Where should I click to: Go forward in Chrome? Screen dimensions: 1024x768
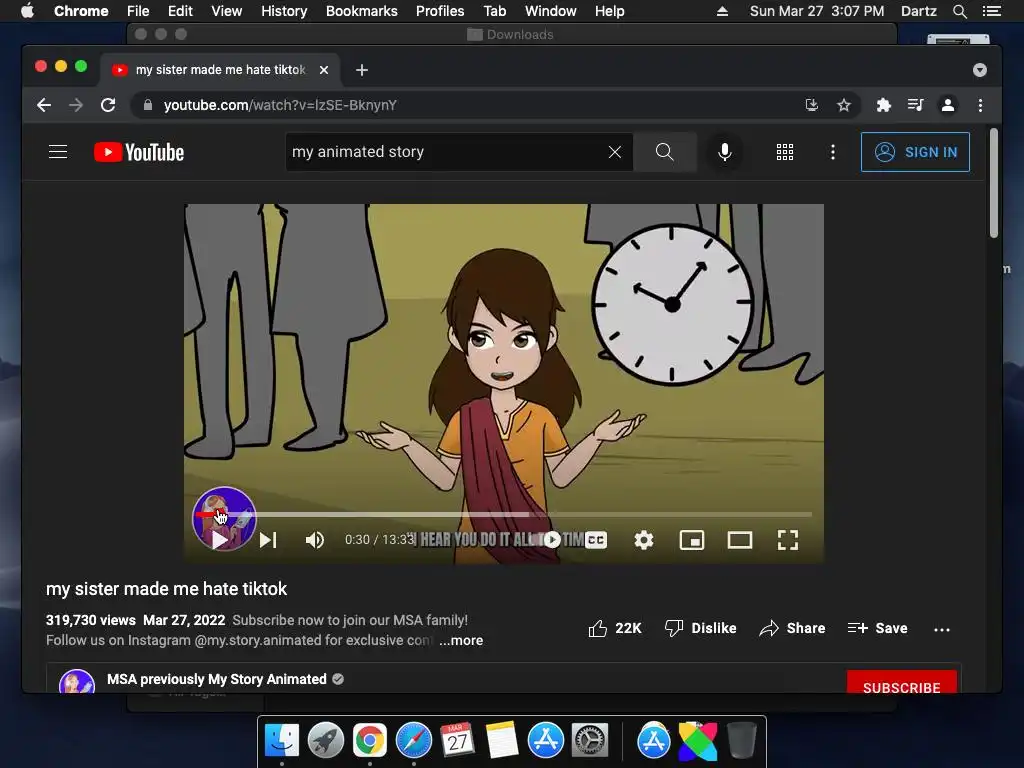(76, 105)
